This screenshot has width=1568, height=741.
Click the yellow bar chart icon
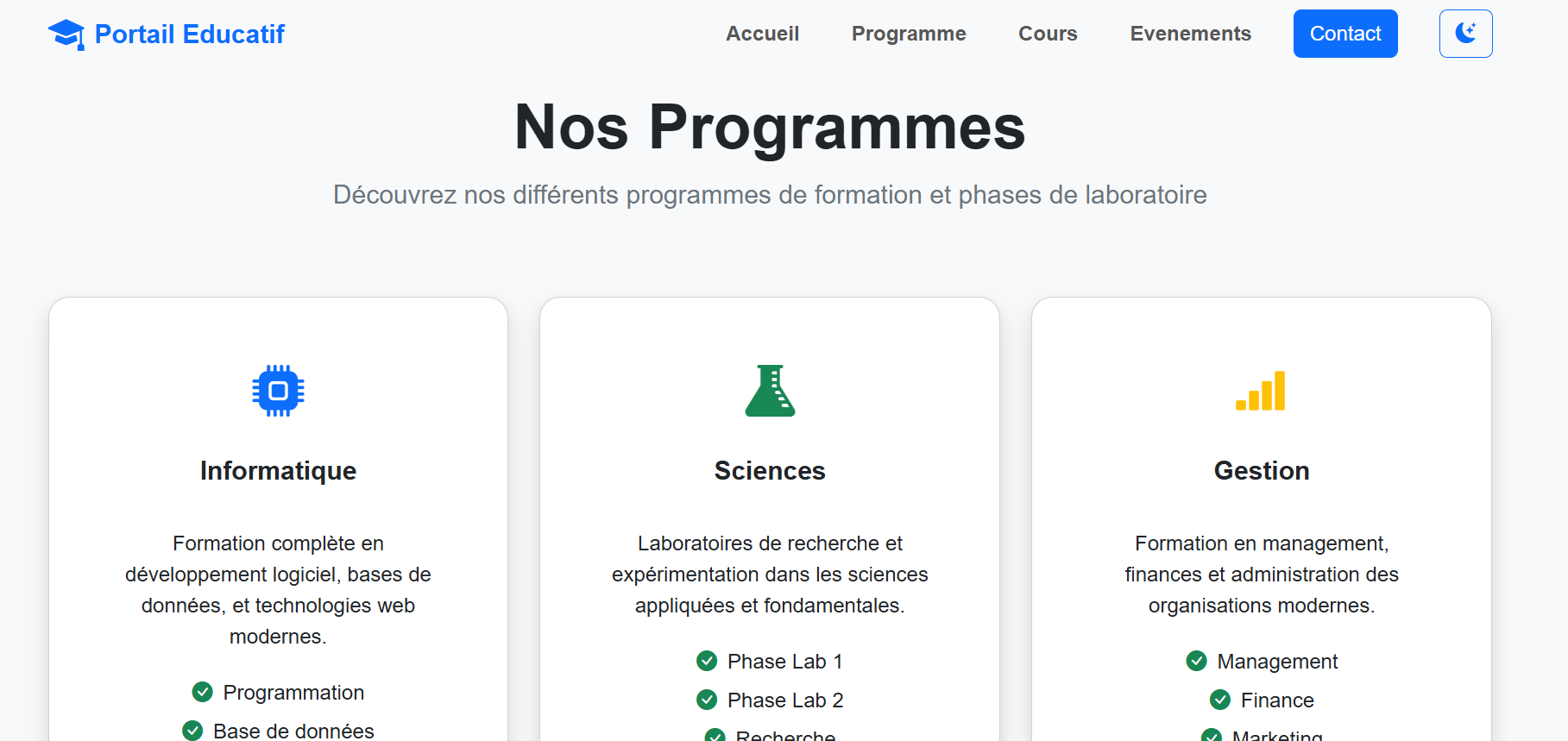pos(1261,391)
